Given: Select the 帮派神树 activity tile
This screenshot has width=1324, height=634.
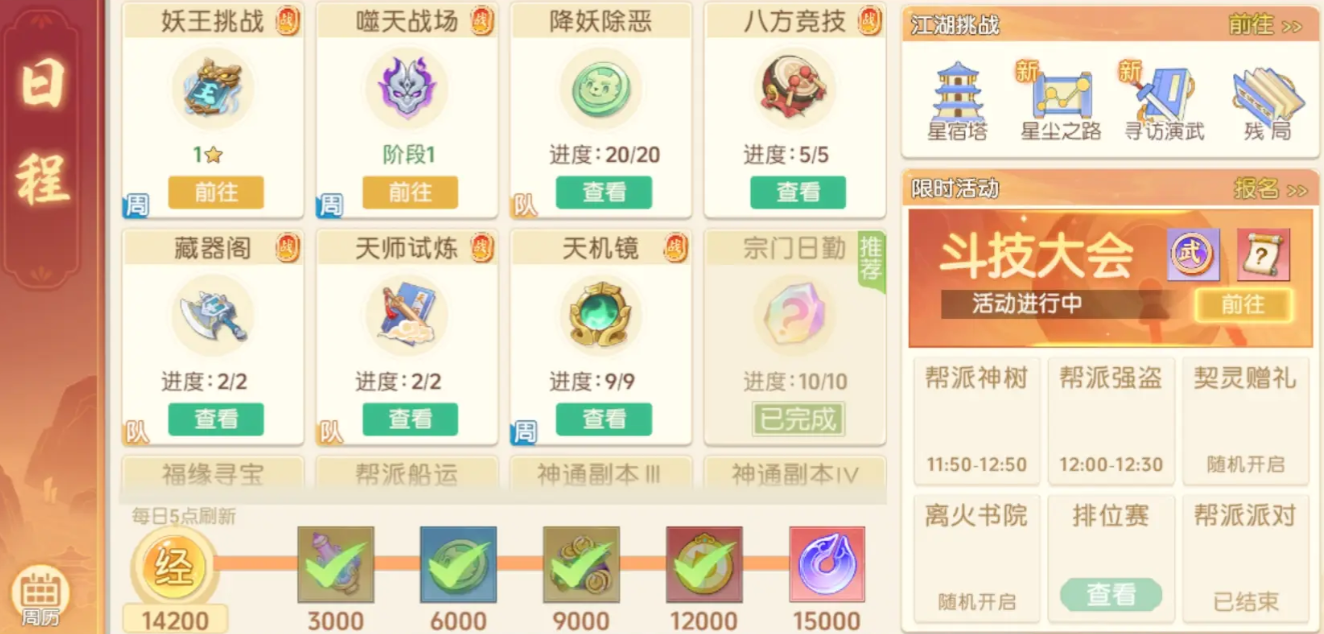Looking at the screenshot, I should coord(976,420).
